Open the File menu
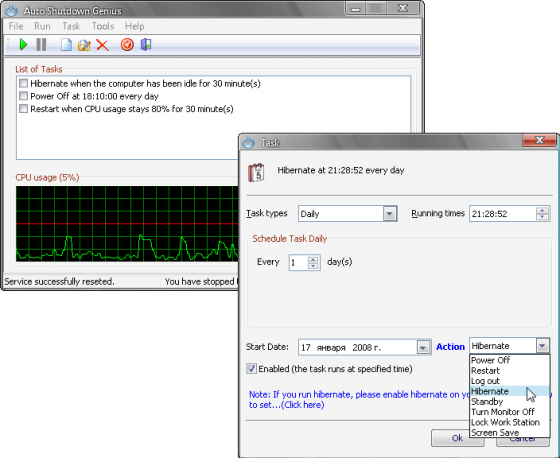This screenshot has height=458, width=560. [16, 26]
